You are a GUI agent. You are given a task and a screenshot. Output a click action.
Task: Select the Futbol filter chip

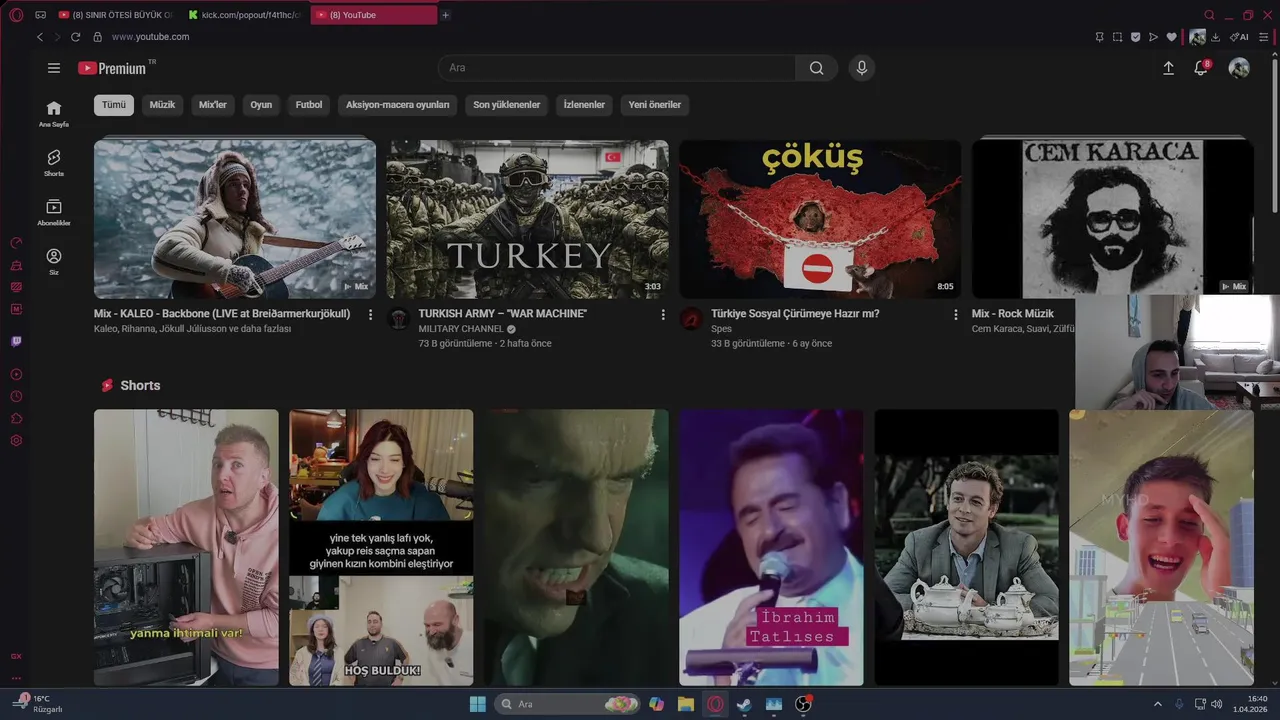click(x=309, y=105)
